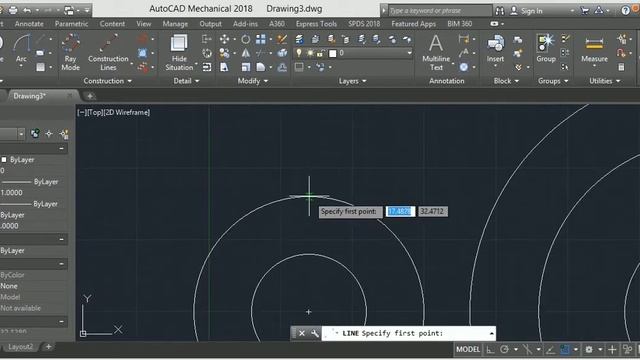This screenshot has width=640, height=360.
Task: Select the Copy tool in Modify panel
Action: [x=224, y=53]
